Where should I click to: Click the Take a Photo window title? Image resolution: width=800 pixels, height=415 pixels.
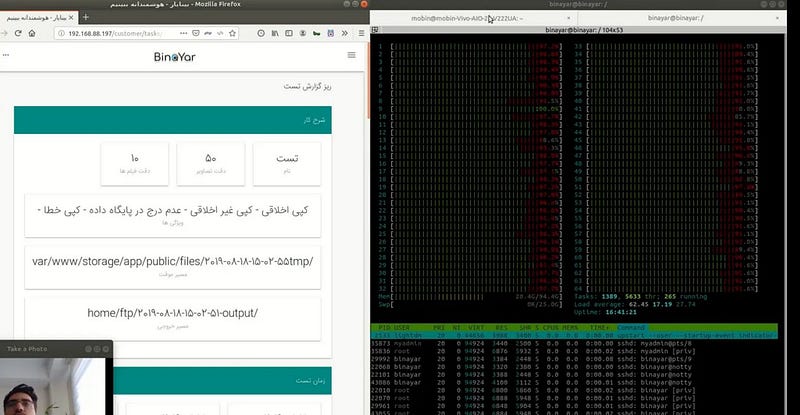tap(27, 349)
